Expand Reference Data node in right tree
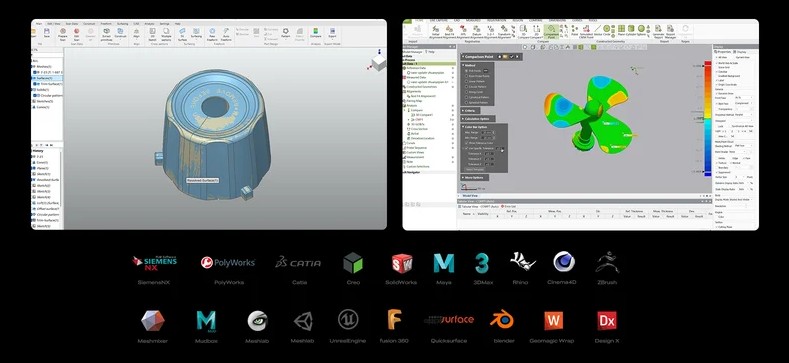The image size is (789, 363). 405,68
